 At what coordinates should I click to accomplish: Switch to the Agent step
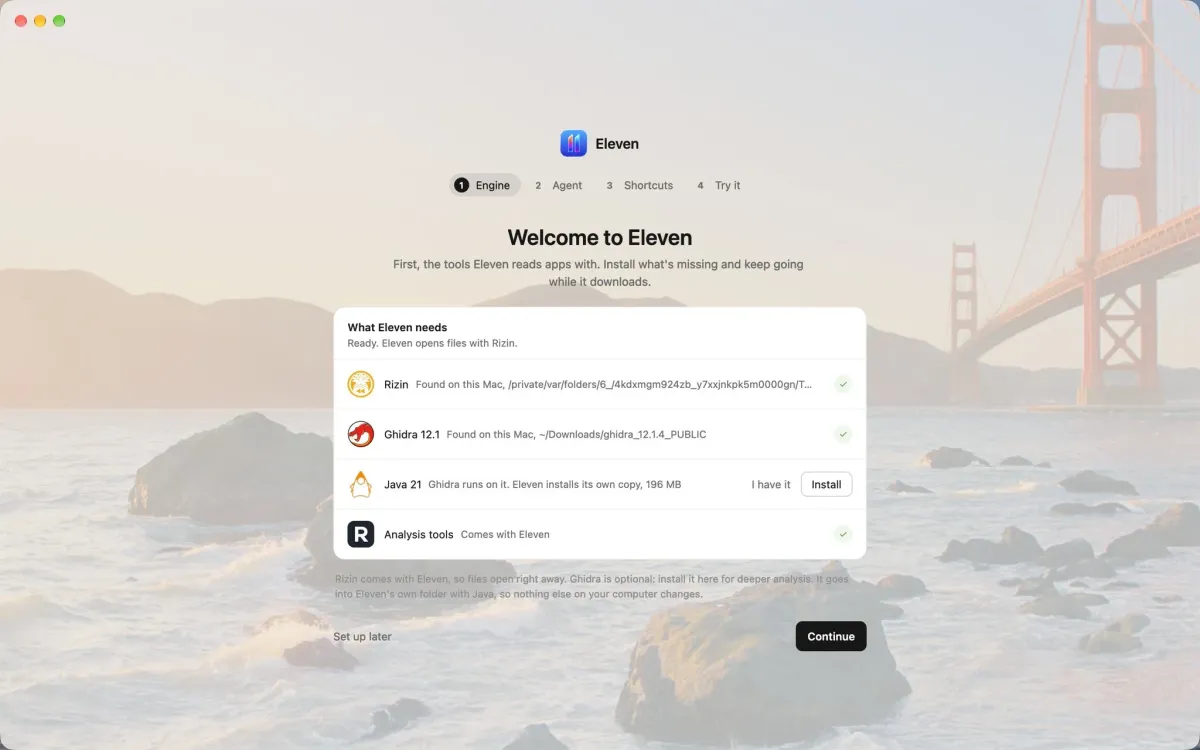point(558,185)
